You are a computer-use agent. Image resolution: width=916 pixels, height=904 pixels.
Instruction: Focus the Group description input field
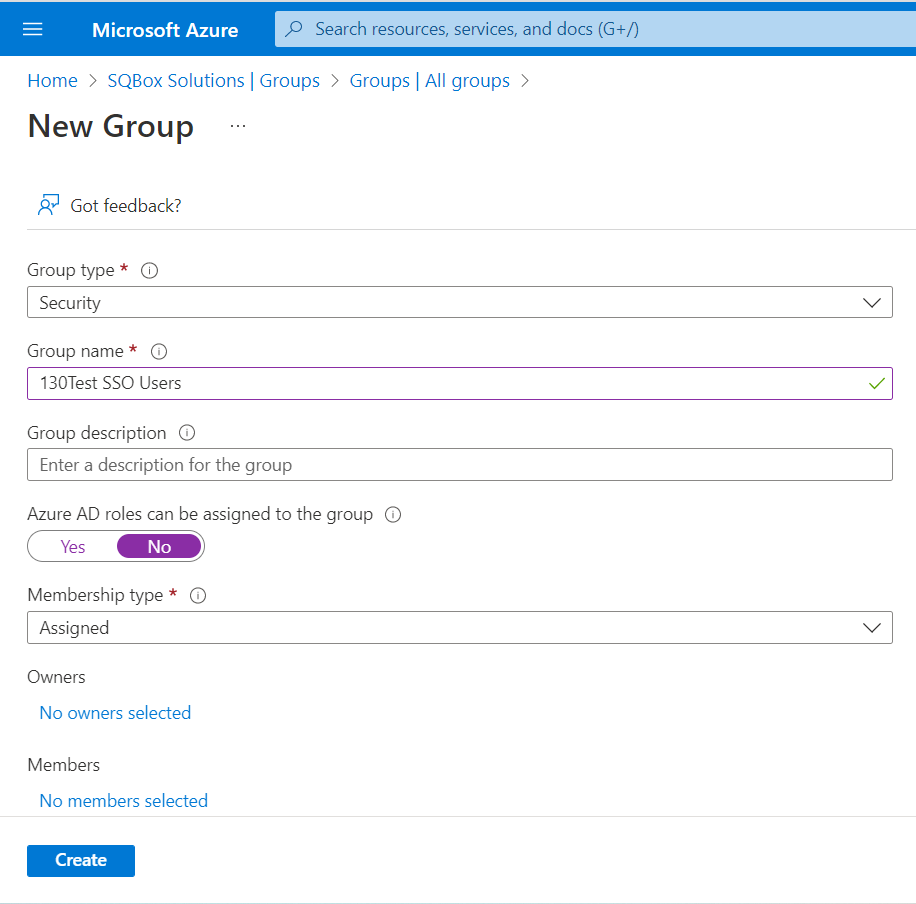pos(460,465)
